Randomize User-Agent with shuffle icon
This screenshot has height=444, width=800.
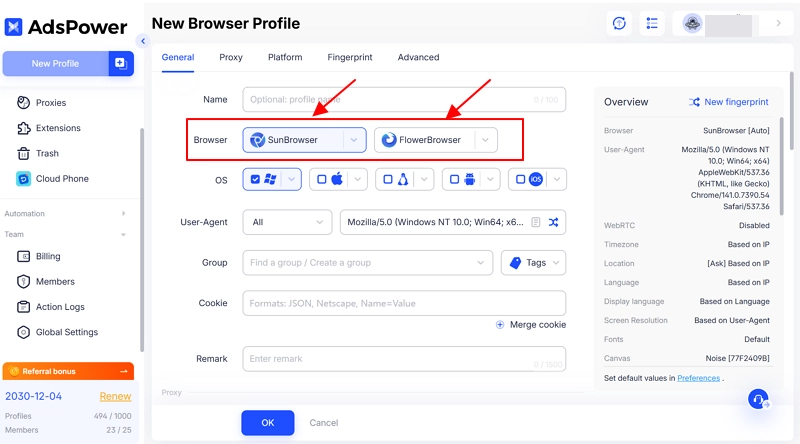click(x=554, y=222)
